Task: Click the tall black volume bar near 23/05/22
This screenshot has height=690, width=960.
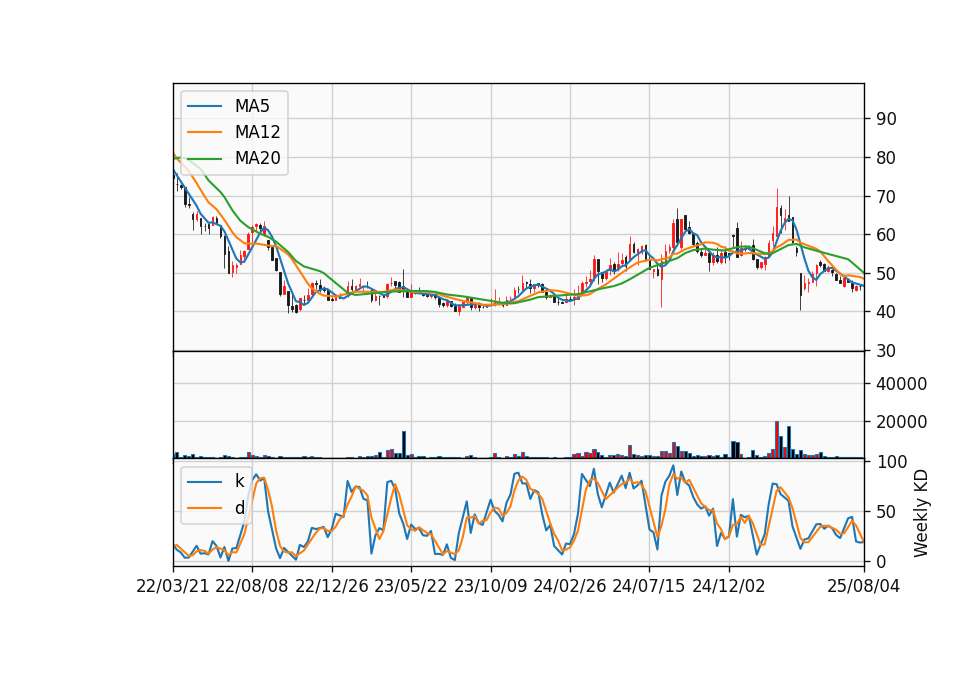Action: pyautogui.click(x=404, y=444)
